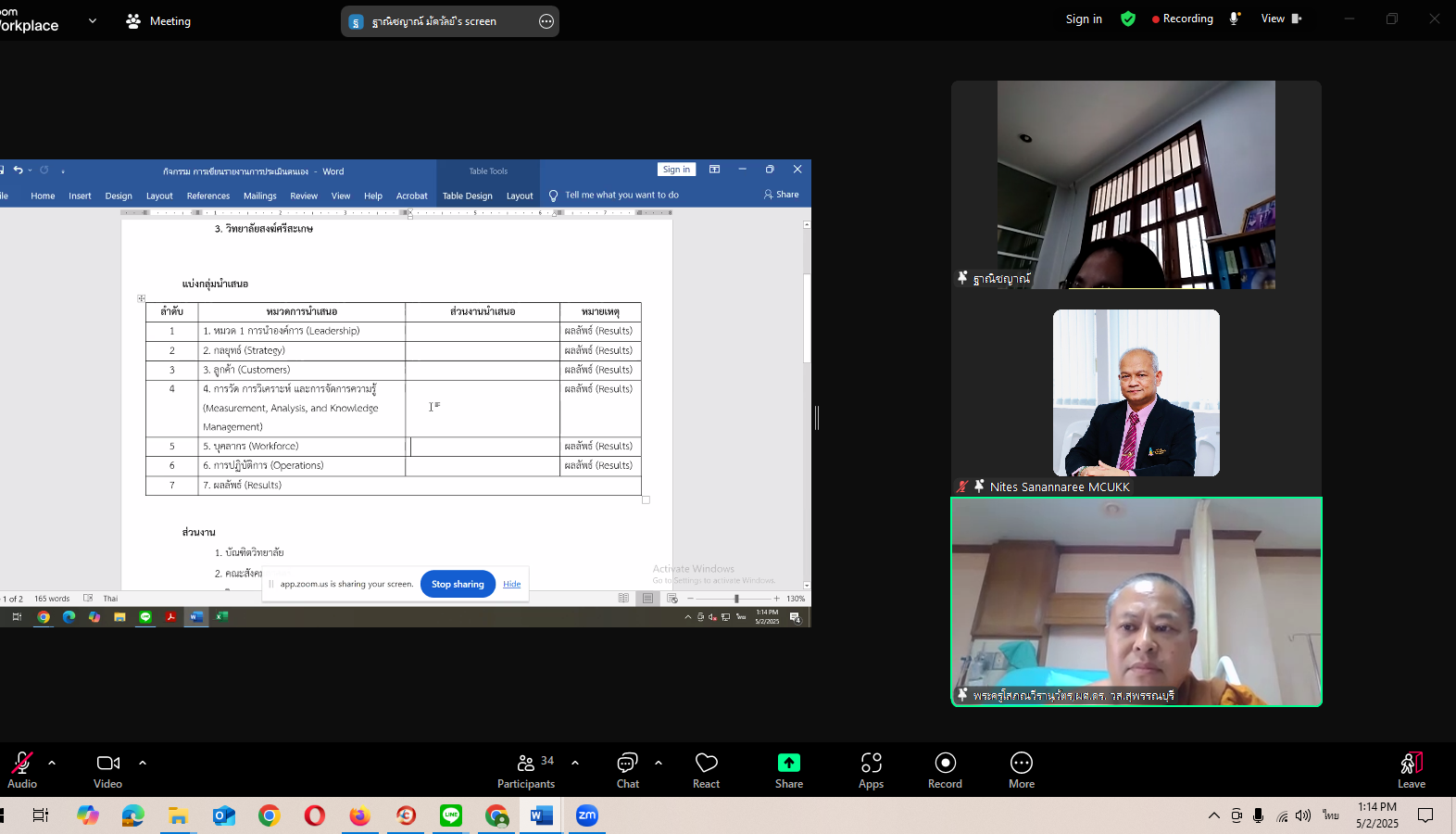Viewport: 1456px width, 834px height.
Task: Pin the Nites Sanannaree MCUKK video thumbnail
Action: [979, 486]
